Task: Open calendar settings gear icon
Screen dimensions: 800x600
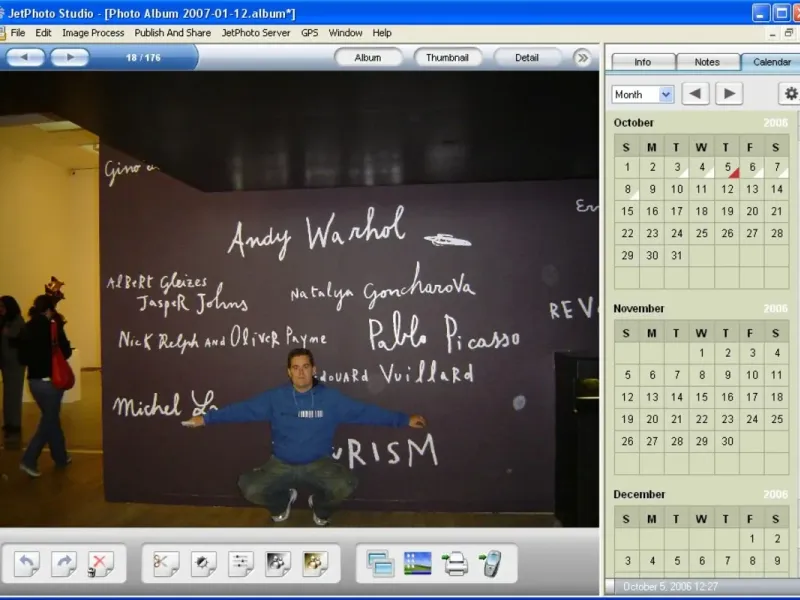Action: click(x=790, y=94)
